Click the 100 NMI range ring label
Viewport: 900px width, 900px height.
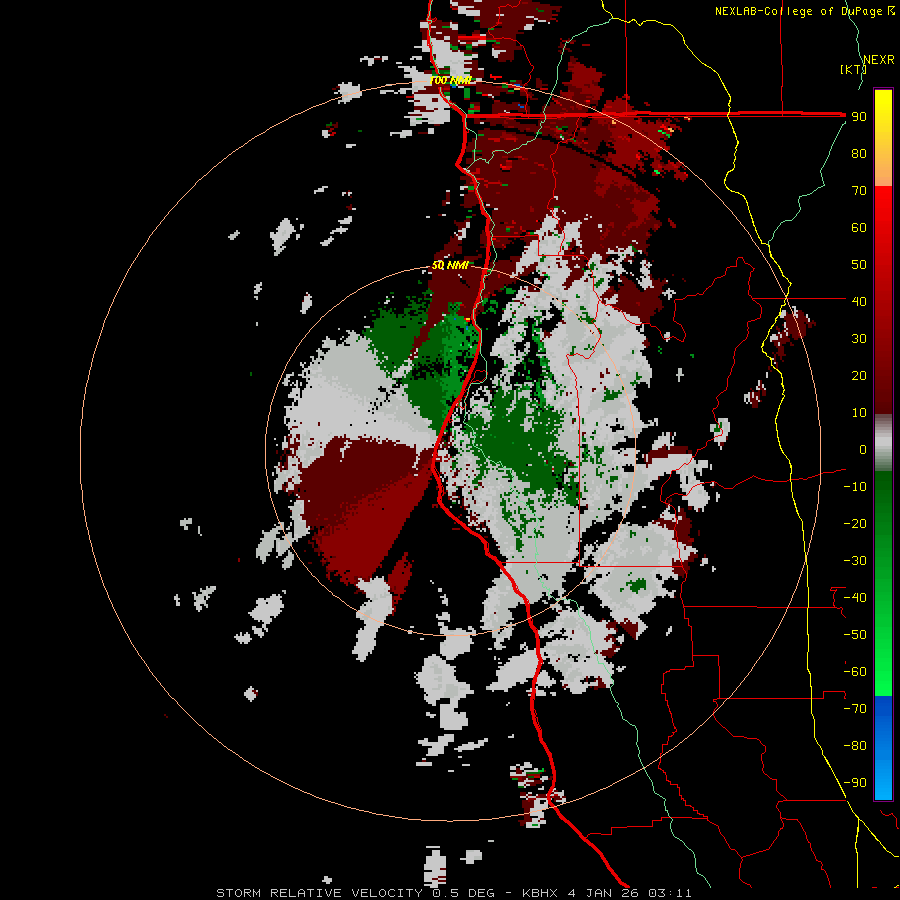click(x=451, y=80)
